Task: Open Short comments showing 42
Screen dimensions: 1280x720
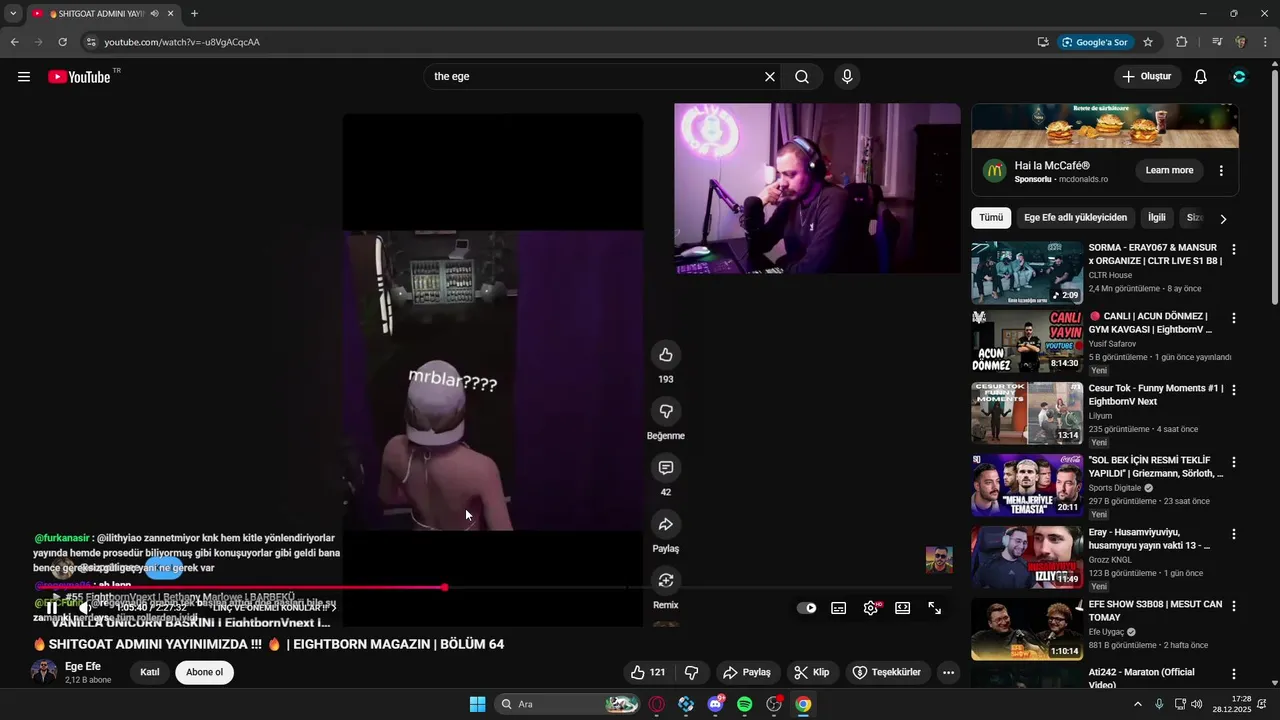Action: point(666,468)
